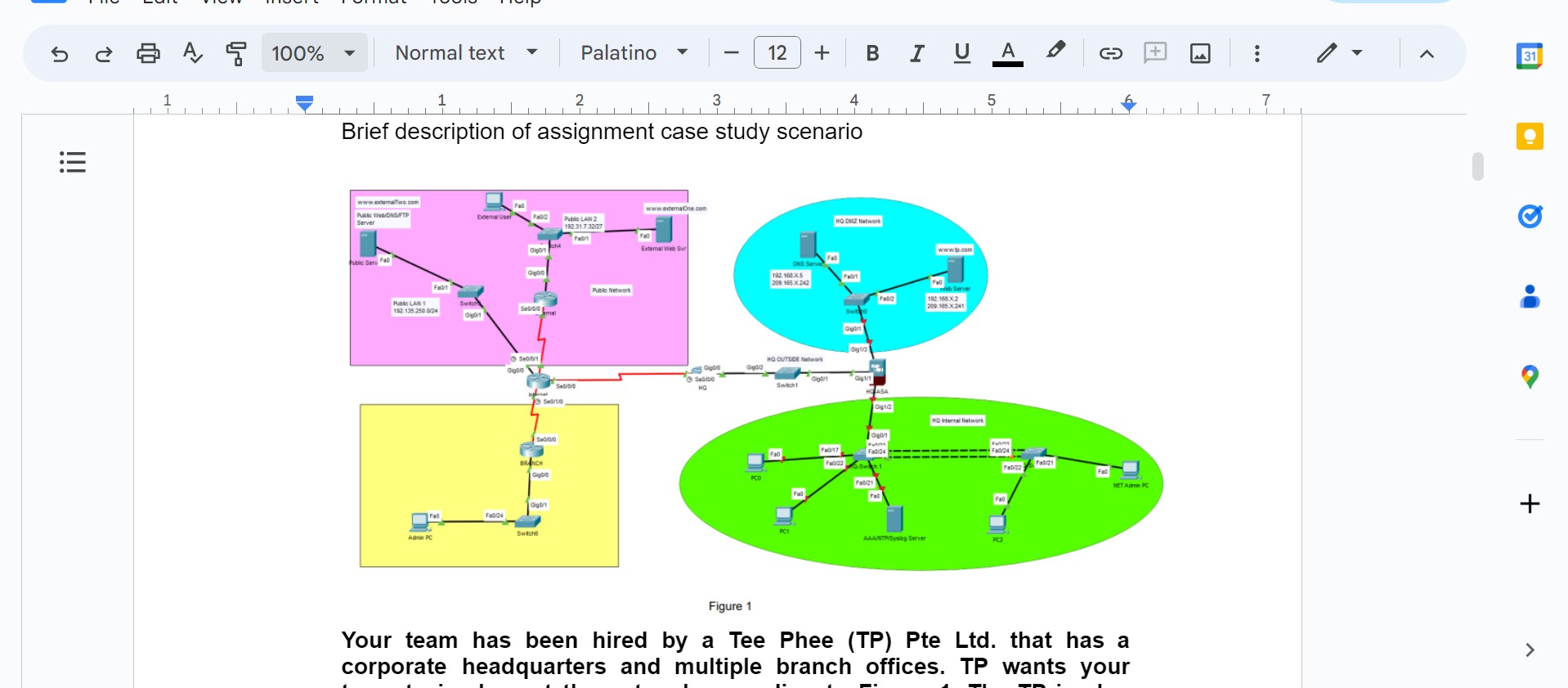Click the Print icon
1568x688 pixels.
(148, 54)
